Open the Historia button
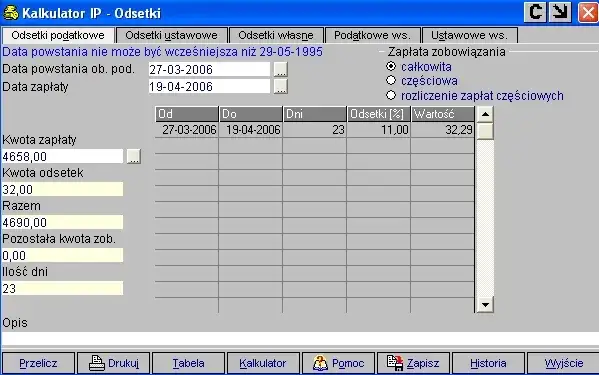The width and height of the screenshot is (599, 375). click(x=488, y=363)
